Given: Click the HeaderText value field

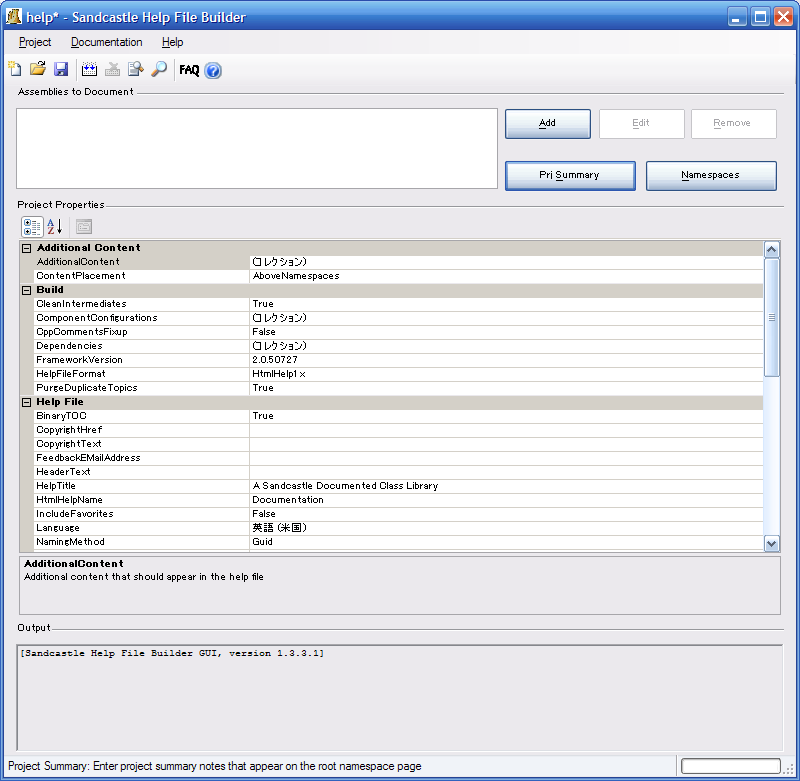Looking at the screenshot, I should [506, 472].
